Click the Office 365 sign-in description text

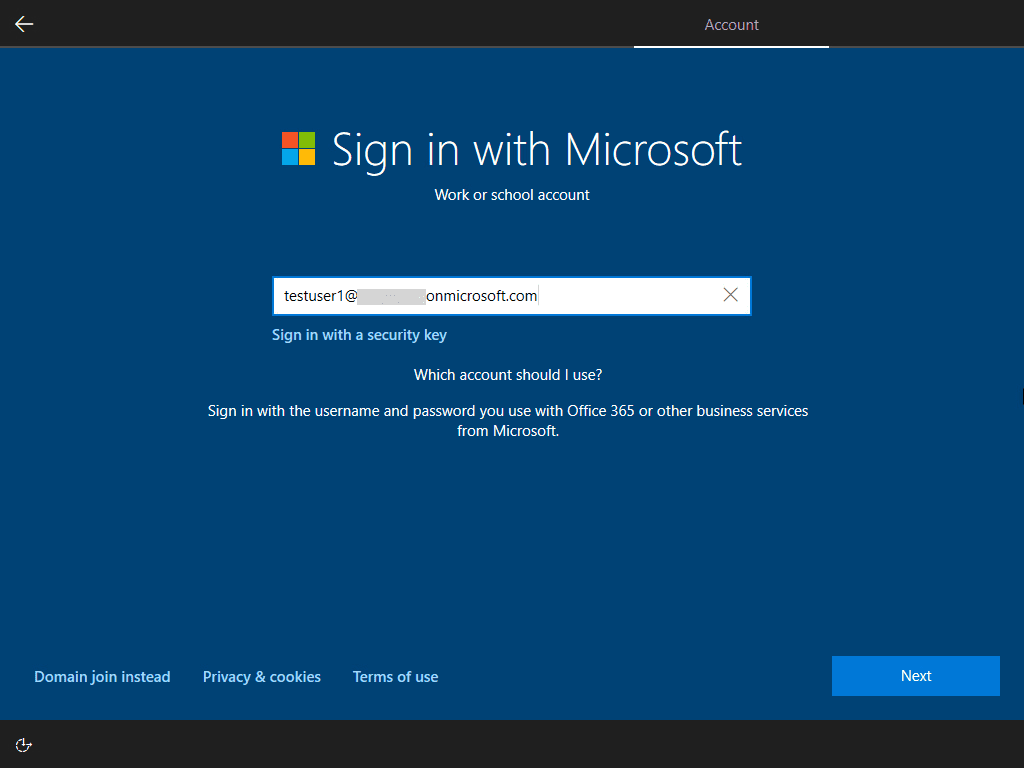tap(508, 421)
